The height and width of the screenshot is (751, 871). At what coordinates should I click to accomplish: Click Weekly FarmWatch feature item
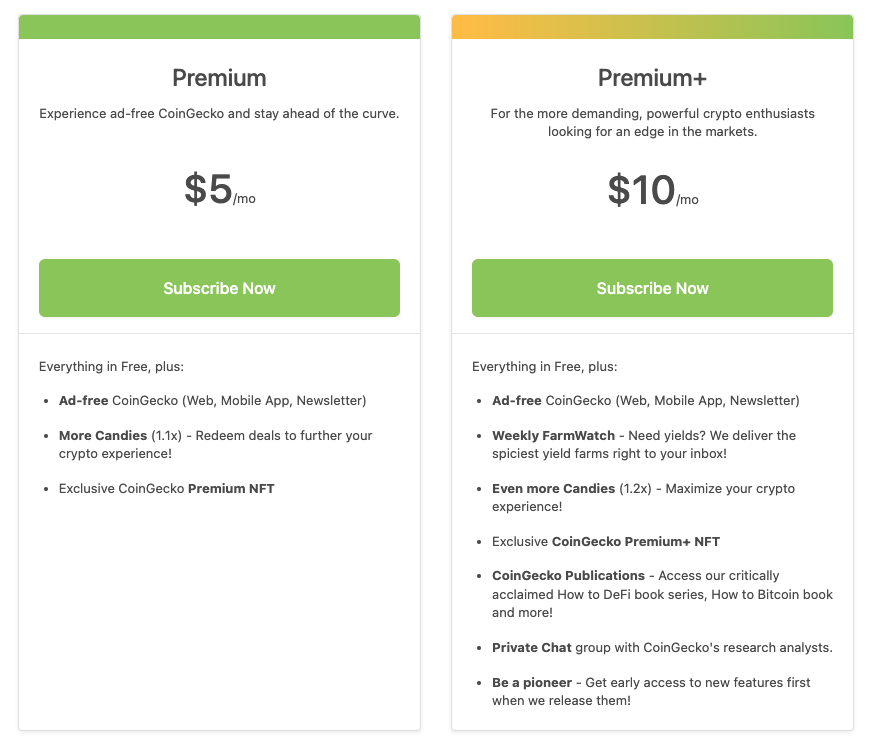[x=644, y=444]
